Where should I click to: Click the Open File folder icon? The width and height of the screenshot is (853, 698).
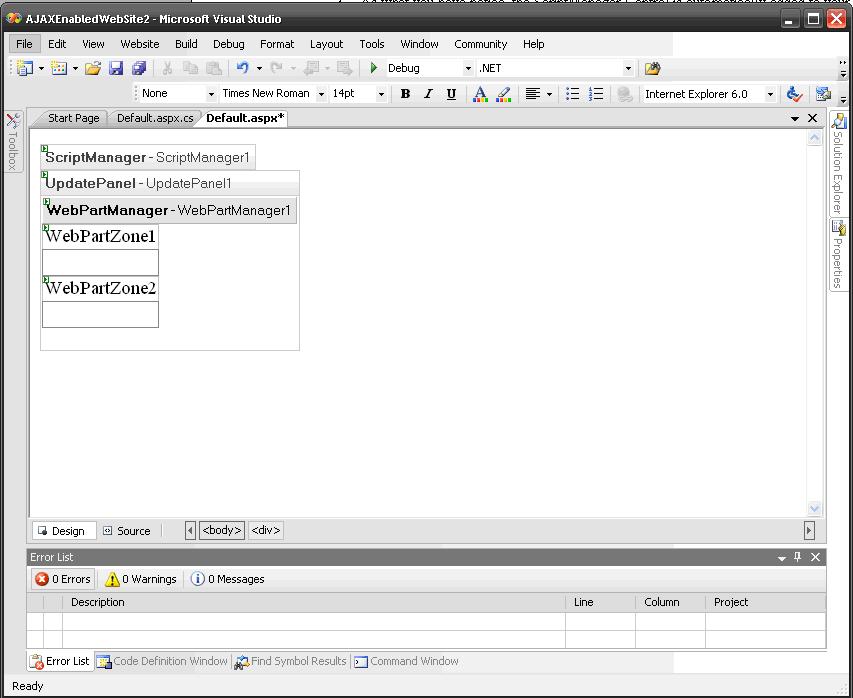click(93, 68)
